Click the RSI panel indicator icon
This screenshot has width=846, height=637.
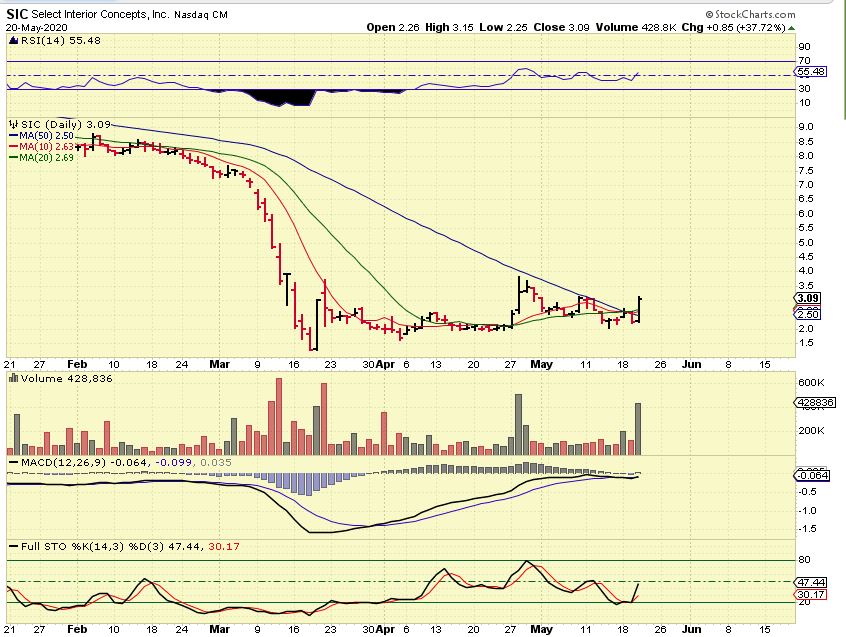13,40
